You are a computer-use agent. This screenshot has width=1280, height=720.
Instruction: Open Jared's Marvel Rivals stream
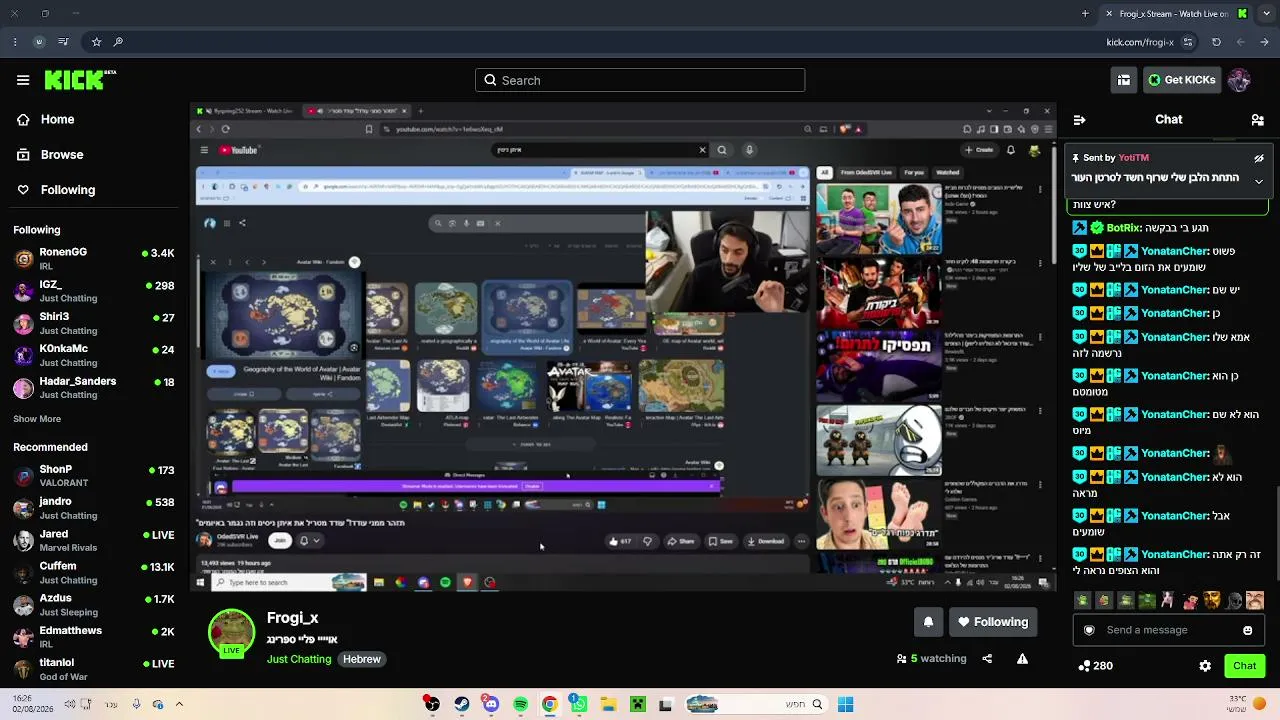95,540
